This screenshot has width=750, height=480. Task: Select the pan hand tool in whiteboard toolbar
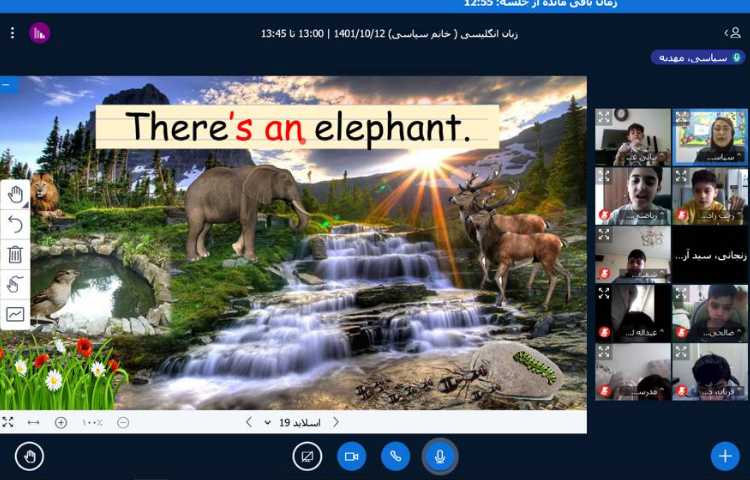click(x=15, y=195)
